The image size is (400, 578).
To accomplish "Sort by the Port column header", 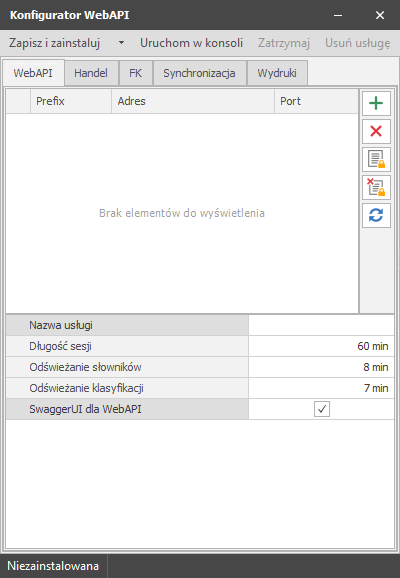I will coord(316,101).
